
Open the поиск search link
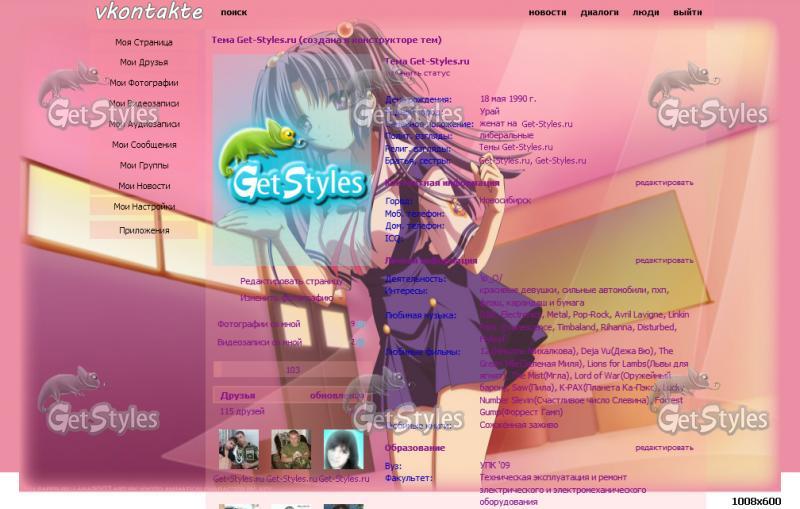click(234, 12)
